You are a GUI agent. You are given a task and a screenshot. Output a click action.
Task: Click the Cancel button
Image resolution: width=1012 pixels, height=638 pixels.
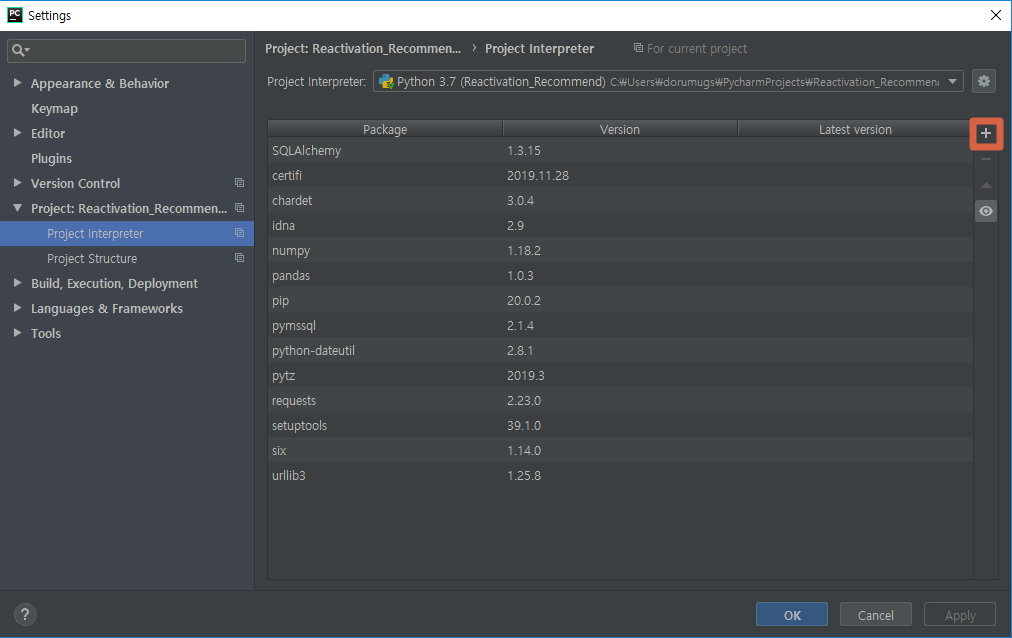pyautogui.click(x=876, y=615)
